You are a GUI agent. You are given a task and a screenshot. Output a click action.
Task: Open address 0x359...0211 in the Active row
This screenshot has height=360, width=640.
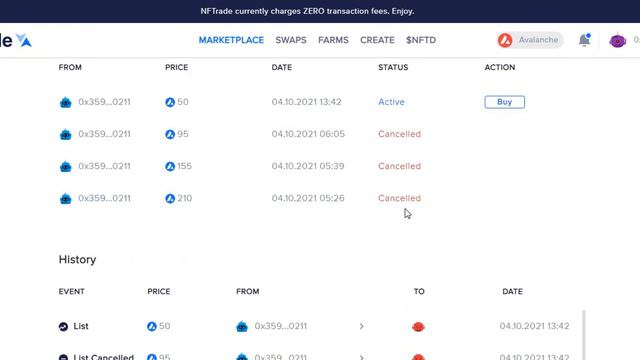[104, 102]
